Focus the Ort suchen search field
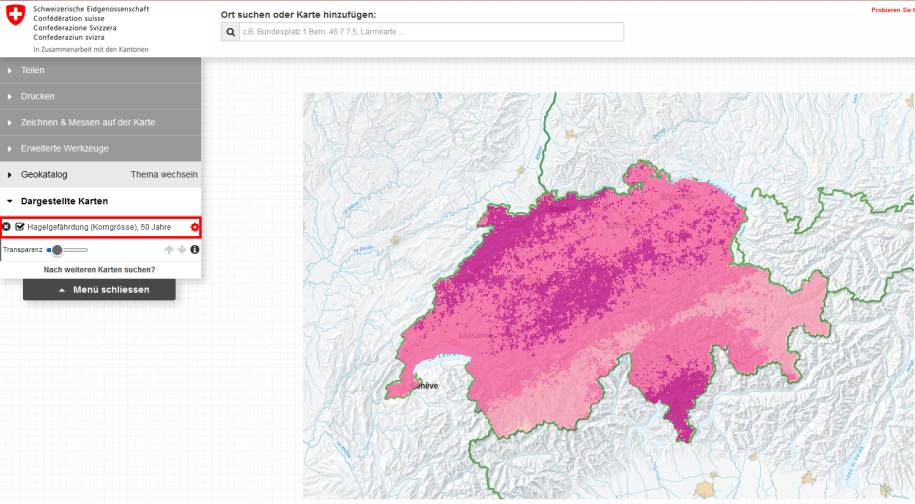The width and height of the screenshot is (915, 504). pyautogui.click(x=431, y=32)
